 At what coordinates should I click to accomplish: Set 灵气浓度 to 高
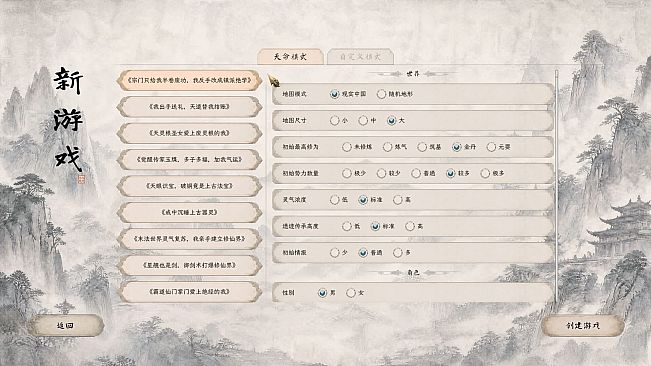coord(397,200)
